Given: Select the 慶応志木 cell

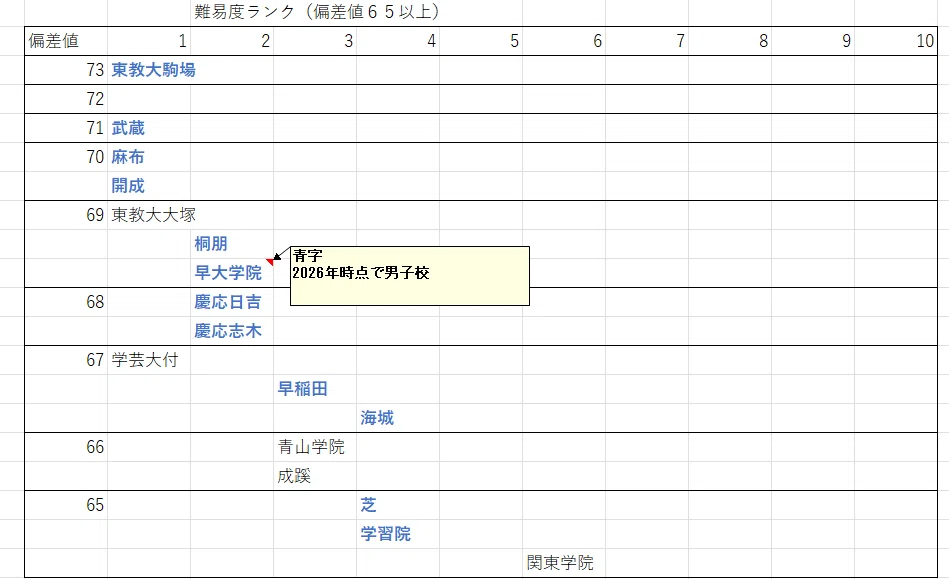Looking at the screenshot, I should pyautogui.click(x=232, y=331).
